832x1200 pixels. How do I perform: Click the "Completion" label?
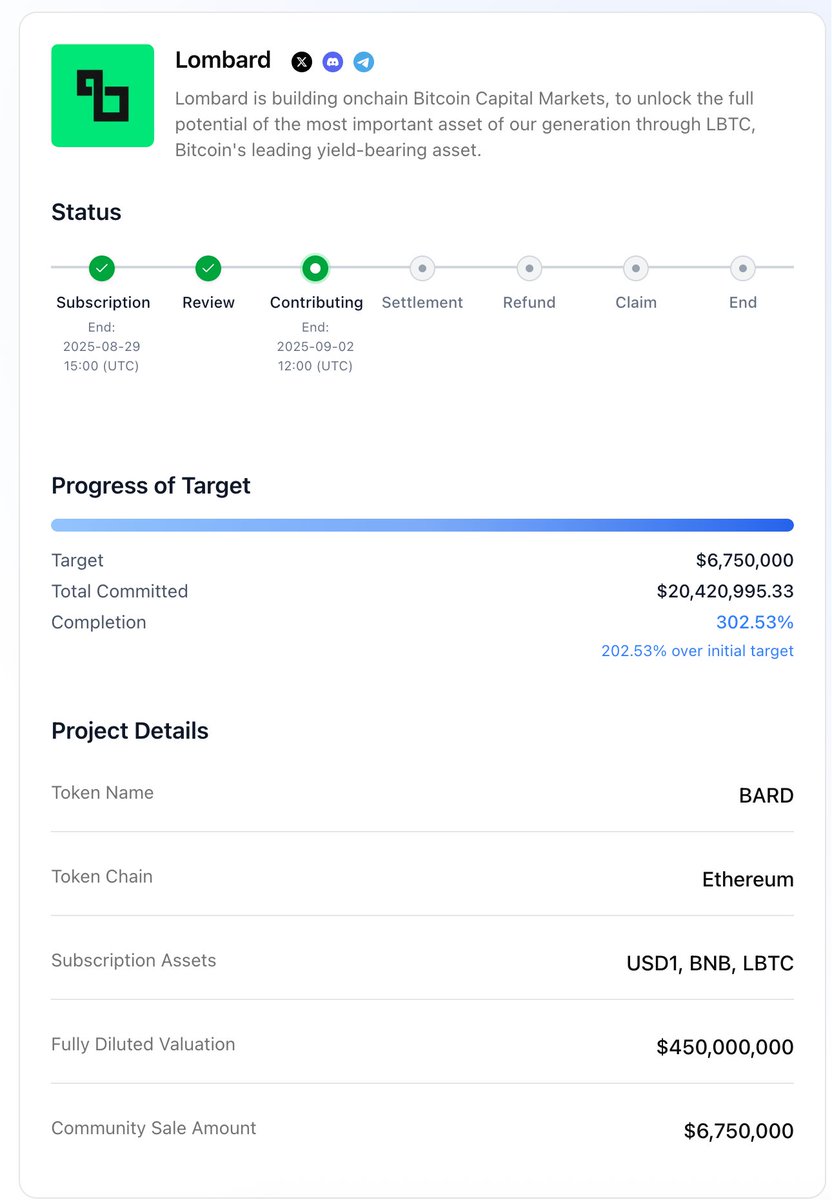[99, 622]
